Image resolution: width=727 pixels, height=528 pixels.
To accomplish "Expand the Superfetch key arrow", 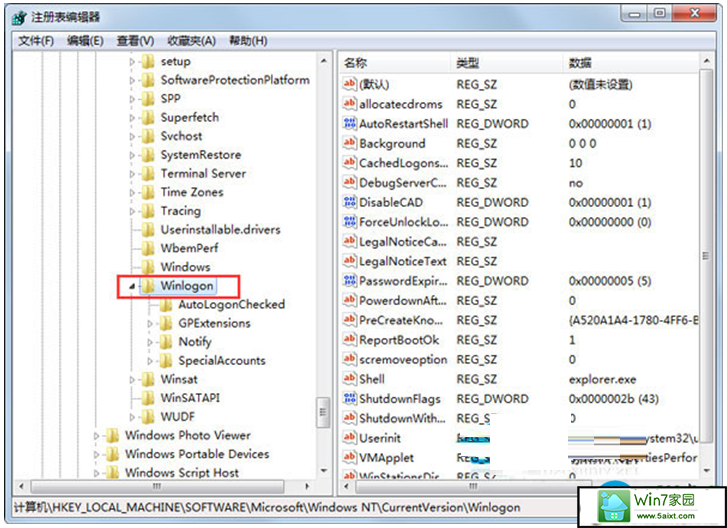I will point(132,118).
